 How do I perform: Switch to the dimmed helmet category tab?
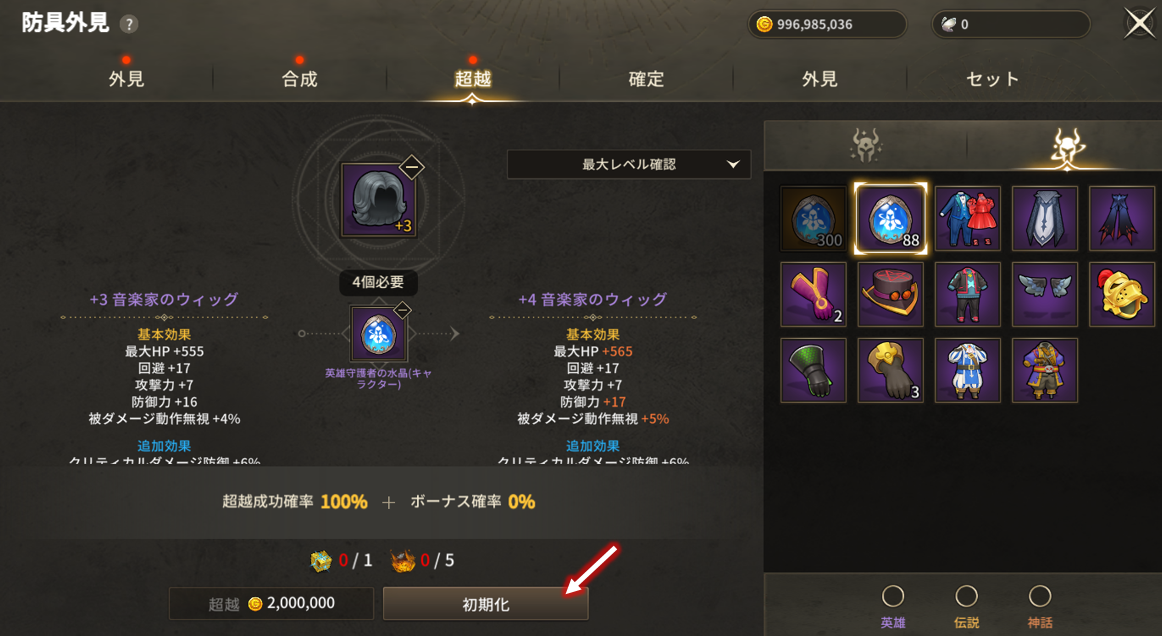coord(866,147)
